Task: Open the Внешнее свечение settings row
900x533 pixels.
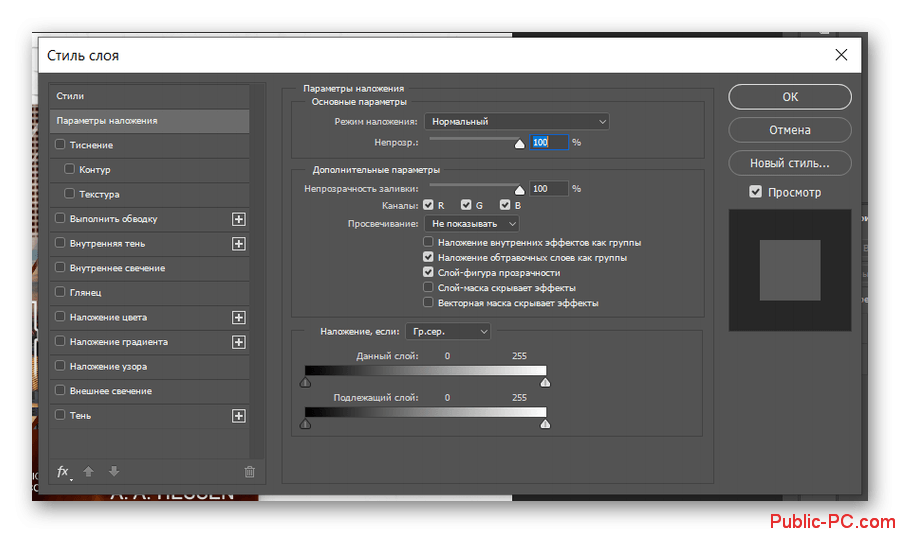Action: coord(149,391)
